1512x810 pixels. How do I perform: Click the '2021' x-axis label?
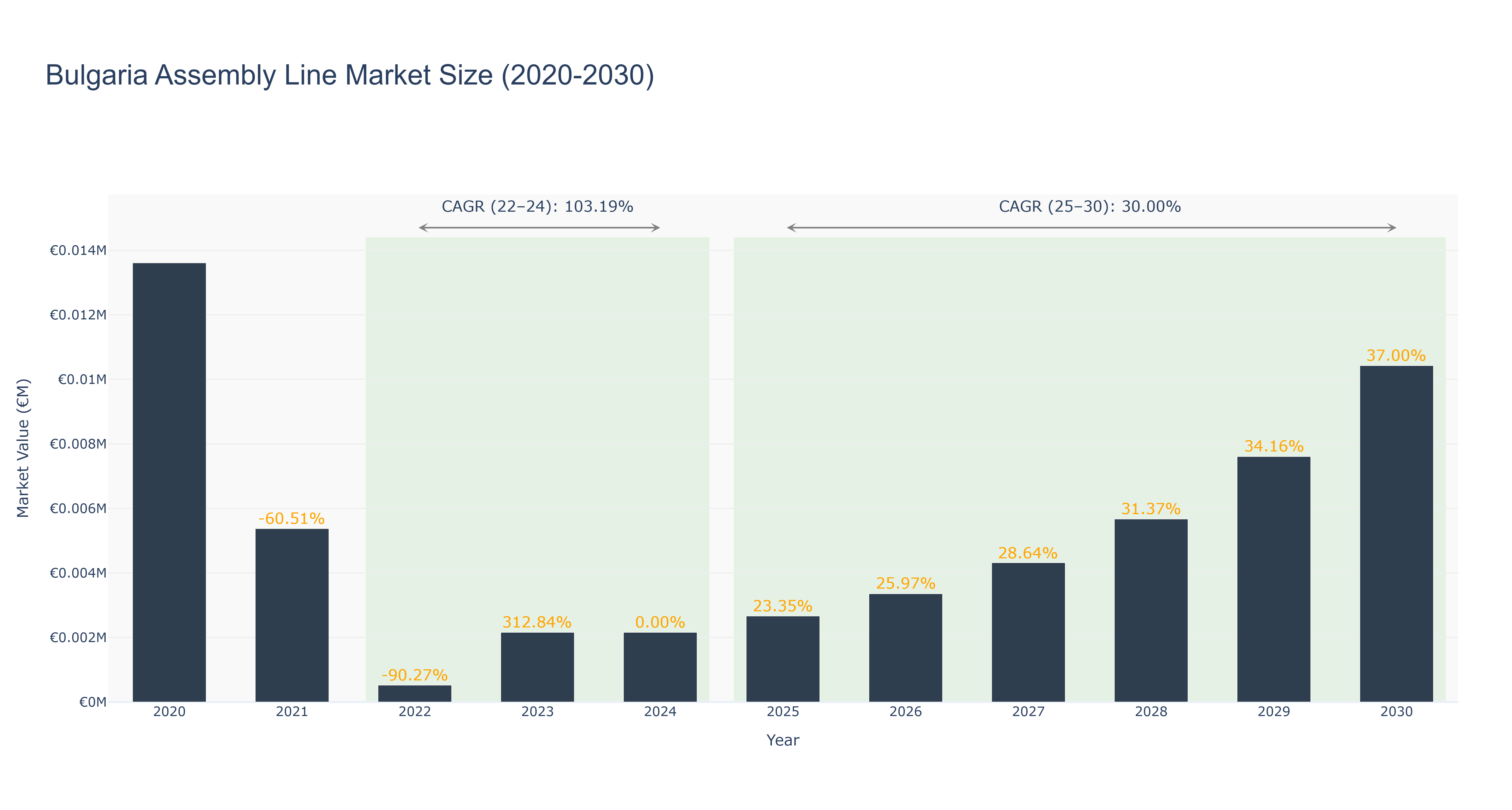292,711
